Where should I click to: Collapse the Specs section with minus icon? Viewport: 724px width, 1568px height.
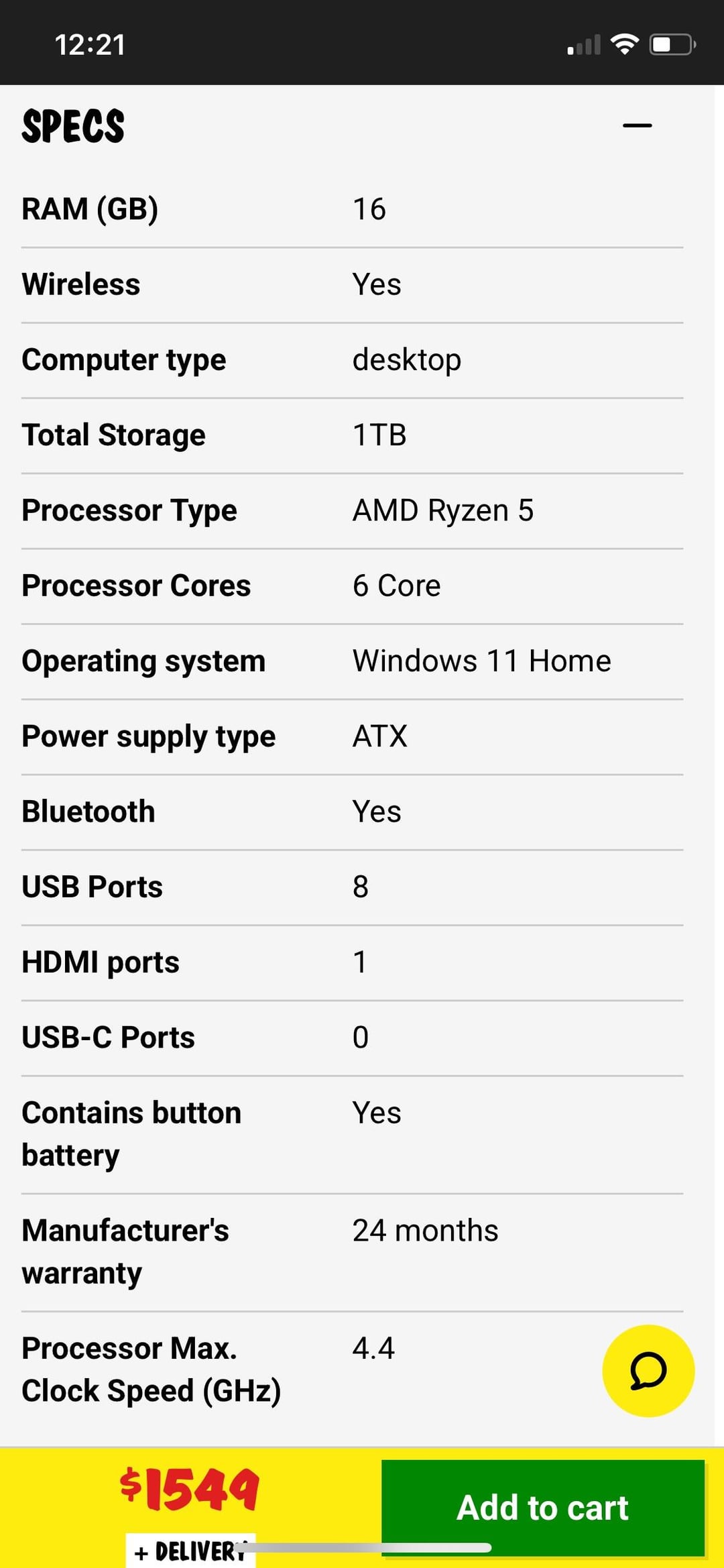[x=637, y=125]
